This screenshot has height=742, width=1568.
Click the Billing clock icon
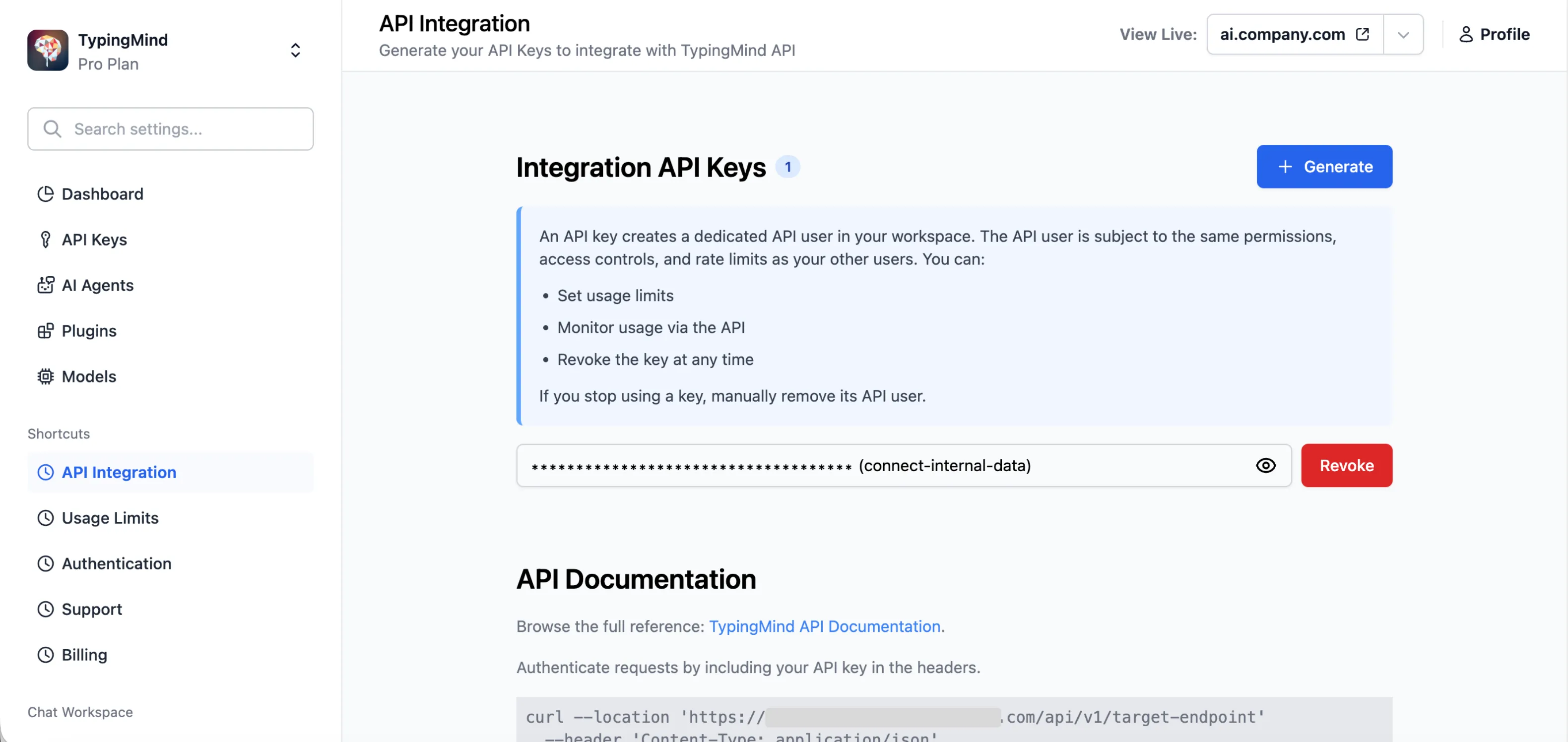coord(45,654)
